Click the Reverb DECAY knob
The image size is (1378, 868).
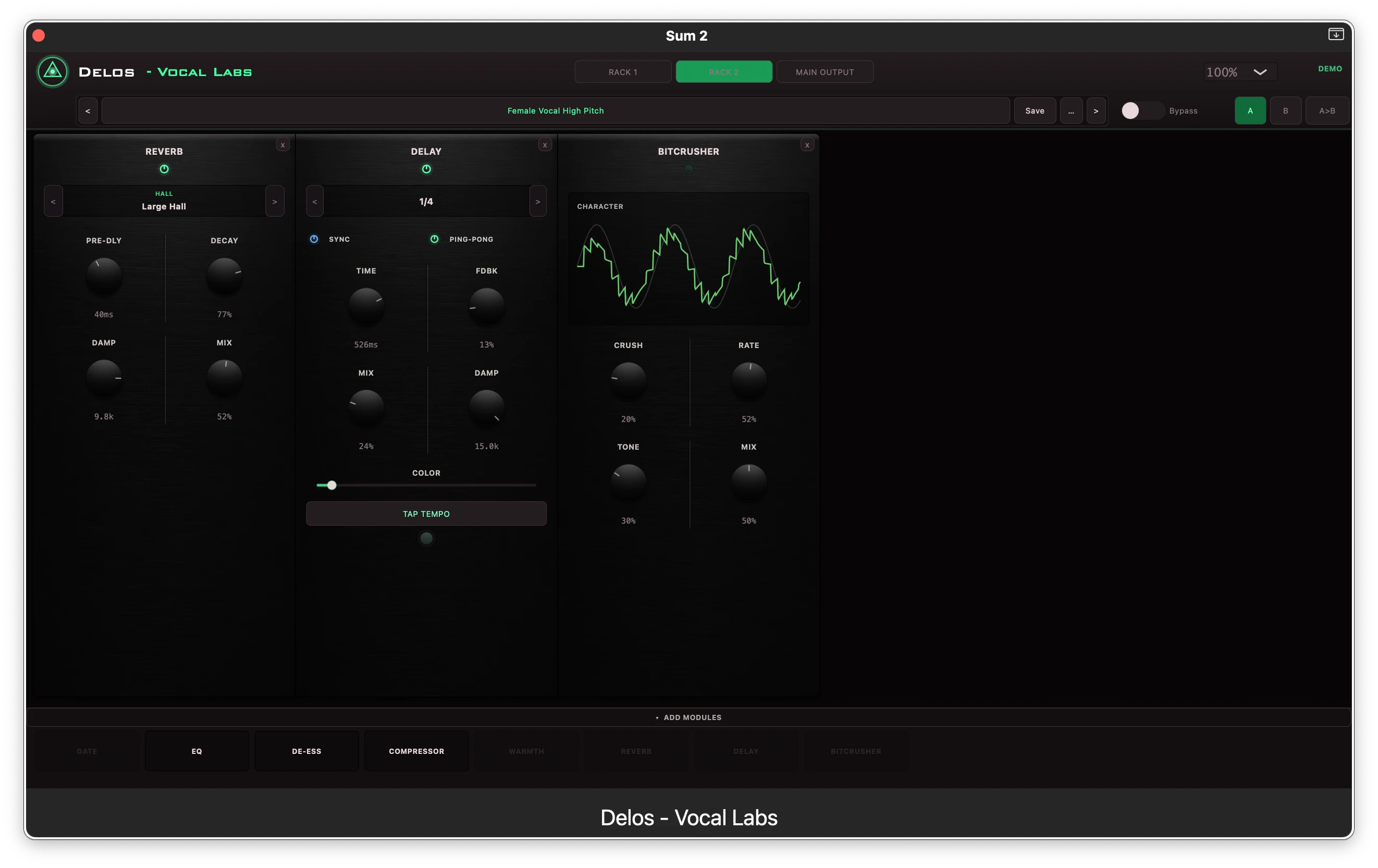coord(224,276)
